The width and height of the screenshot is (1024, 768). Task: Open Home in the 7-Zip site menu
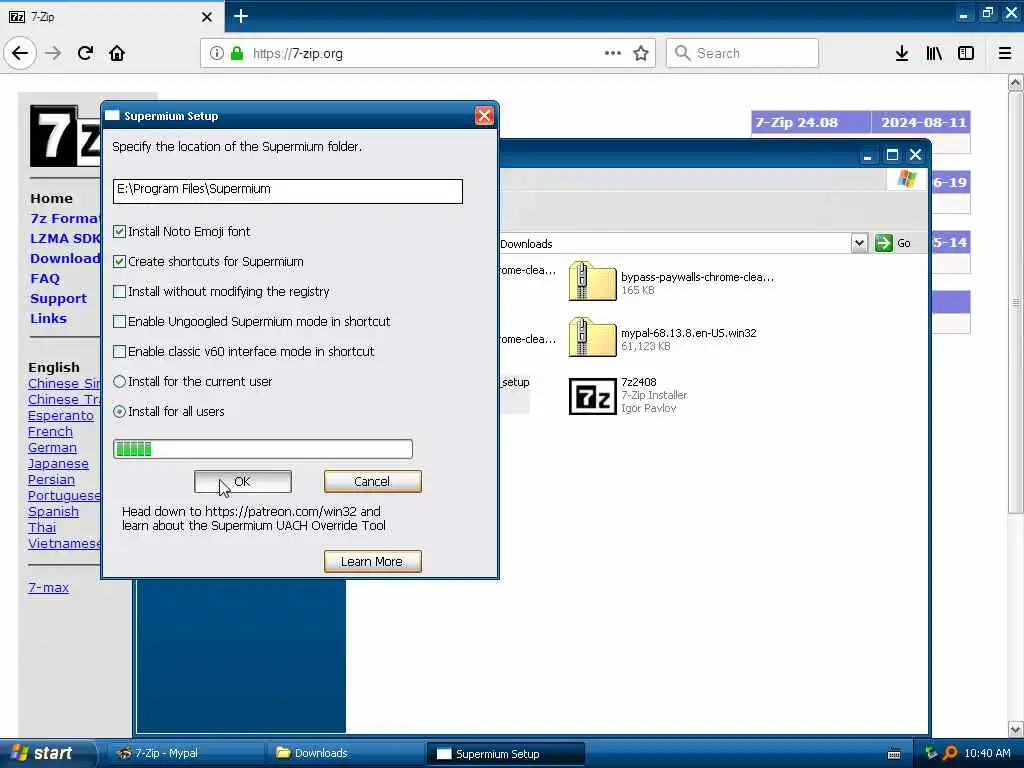coord(51,199)
